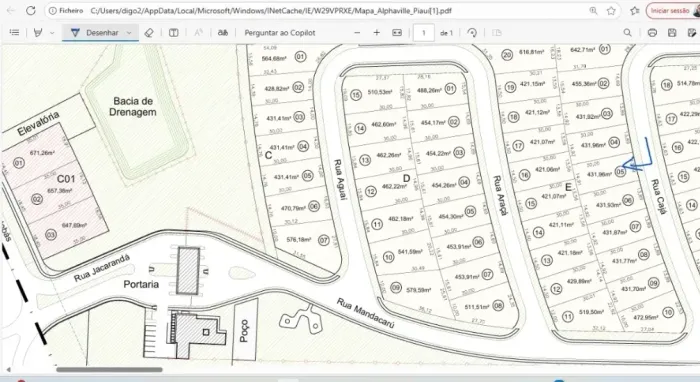Click the lot area '470,79m²'
The width and height of the screenshot is (700, 382).
coord(293,208)
